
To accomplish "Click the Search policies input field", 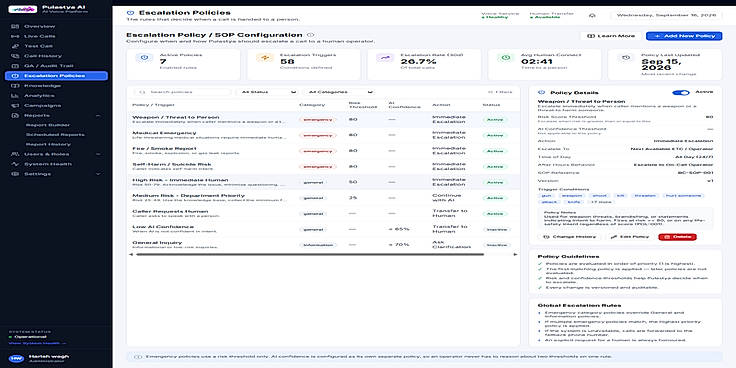I will coord(183,92).
